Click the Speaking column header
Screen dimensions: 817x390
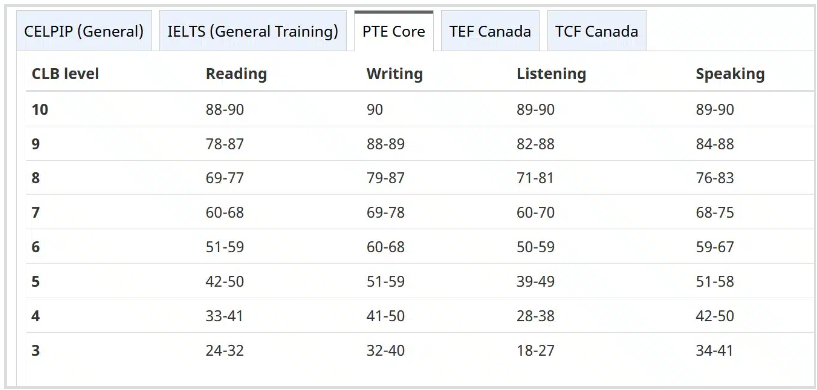coord(730,74)
